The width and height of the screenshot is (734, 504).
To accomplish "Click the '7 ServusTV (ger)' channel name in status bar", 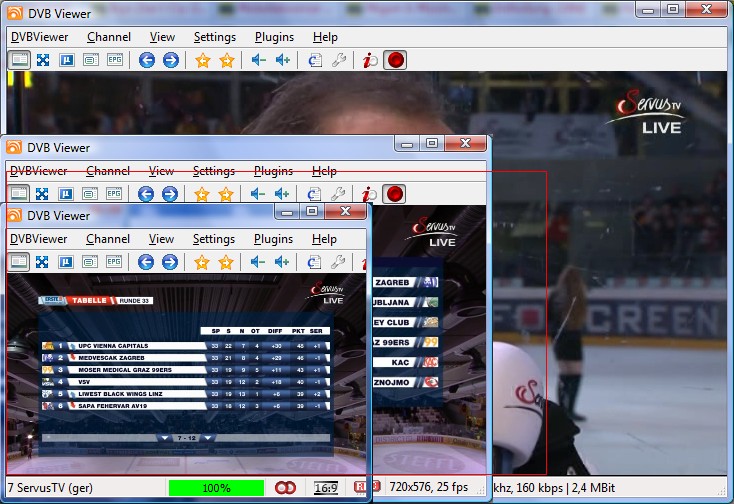I will coord(50,488).
